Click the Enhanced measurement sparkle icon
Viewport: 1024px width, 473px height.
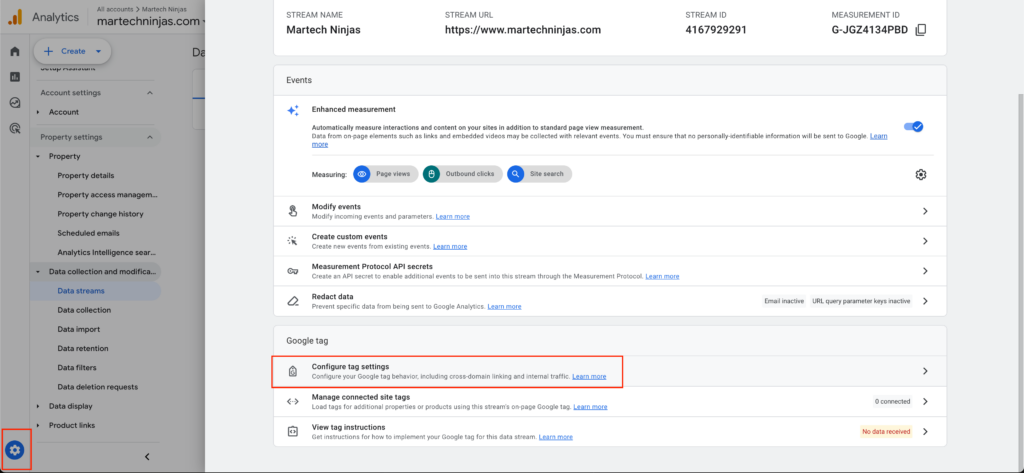[293, 110]
